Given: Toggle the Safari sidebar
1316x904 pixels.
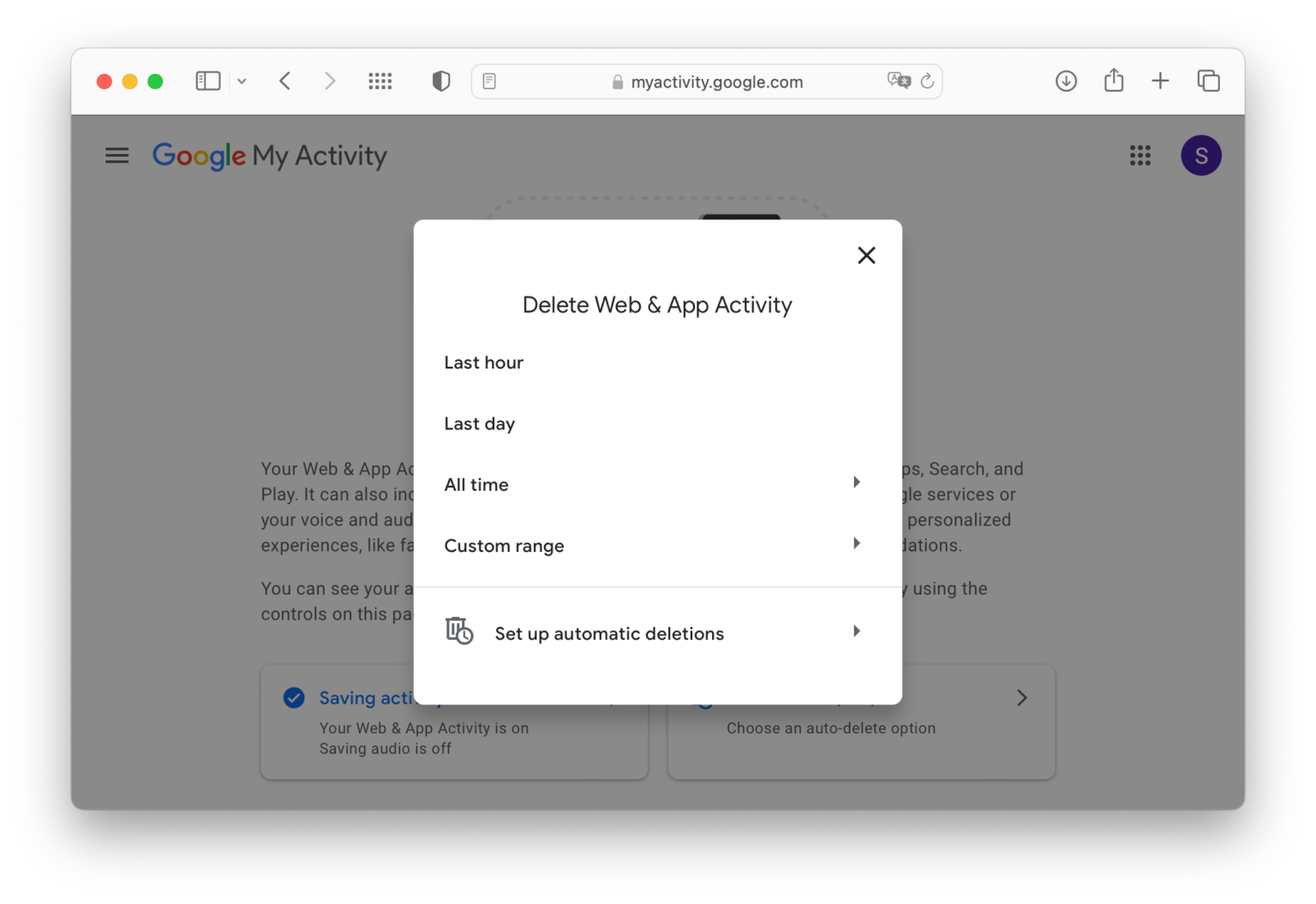Looking at the screenshot, I should [208, 81].
